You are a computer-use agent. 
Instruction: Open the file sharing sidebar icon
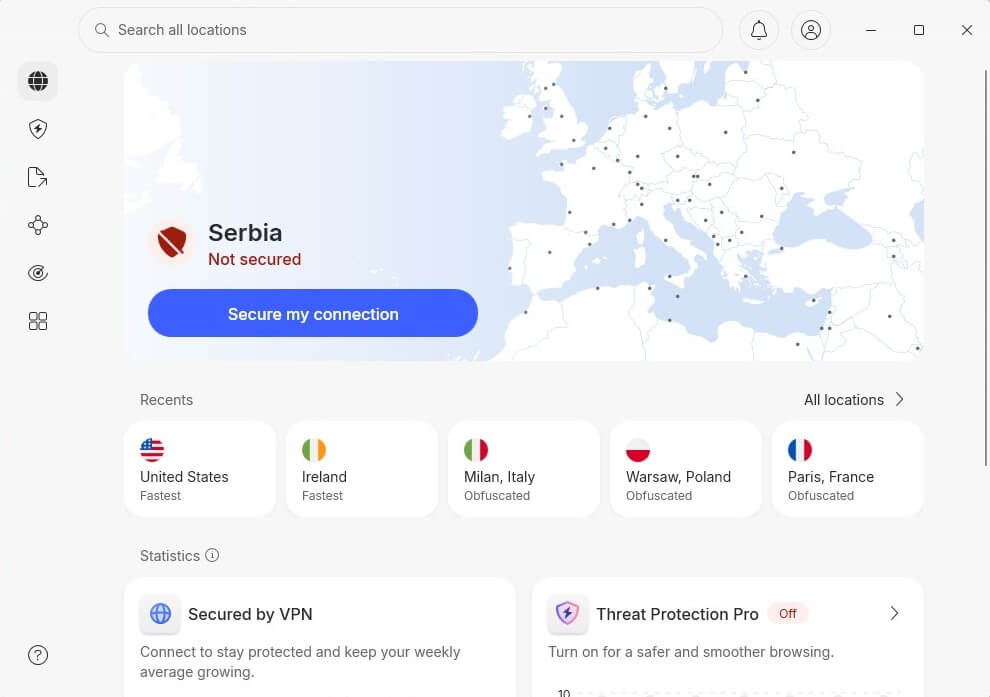[x=38, y=177]
